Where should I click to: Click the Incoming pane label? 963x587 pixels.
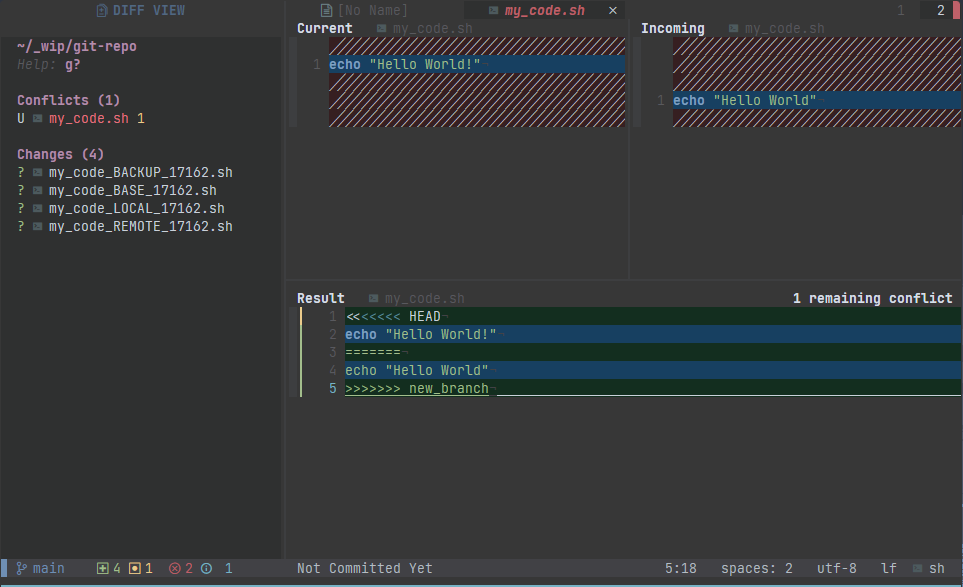click(x=673, y=28)
